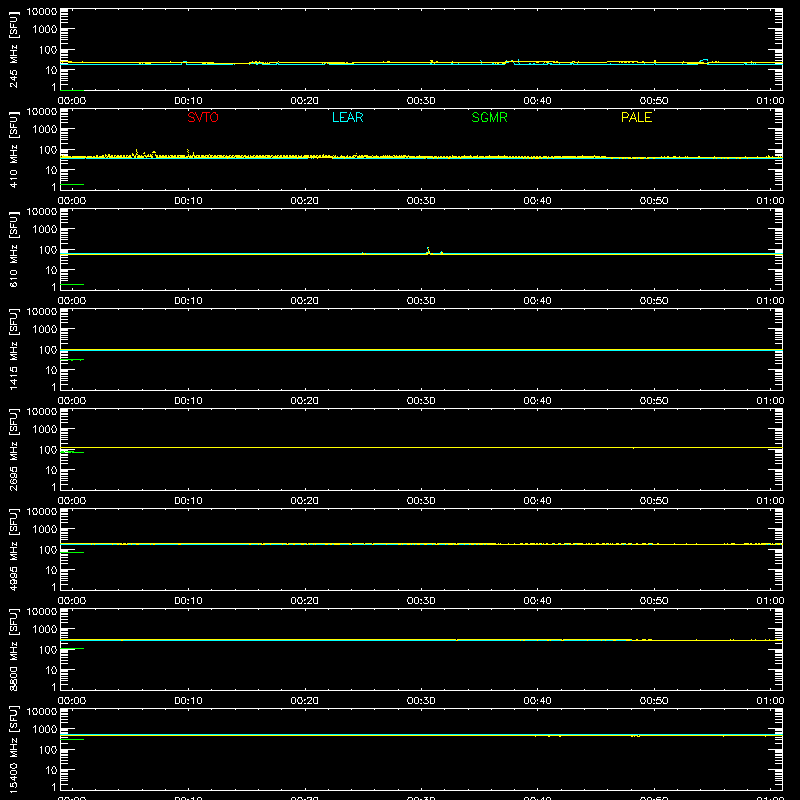Image resolution: width=800 pixels, height=800 pixels.
Task: Click the 00:20 time label under 2695 MHz panel
Action: pyautogui.click(x=305, y=501)
